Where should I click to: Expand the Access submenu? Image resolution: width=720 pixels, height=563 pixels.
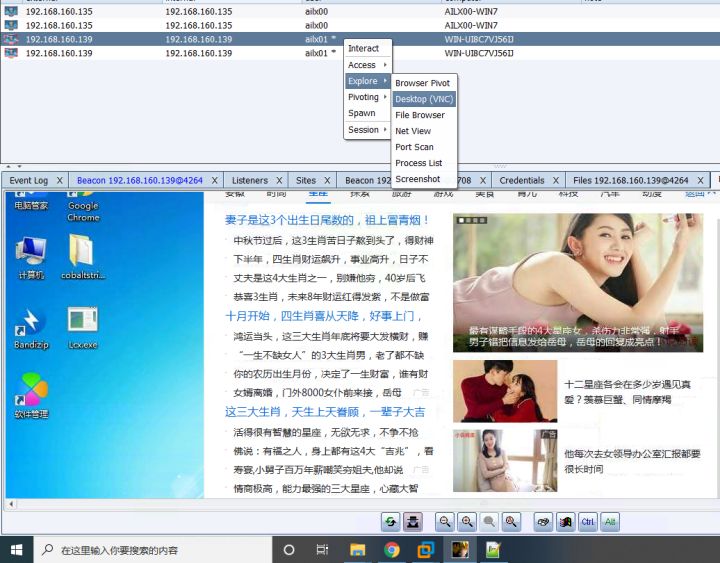click(x=367, y=65)
